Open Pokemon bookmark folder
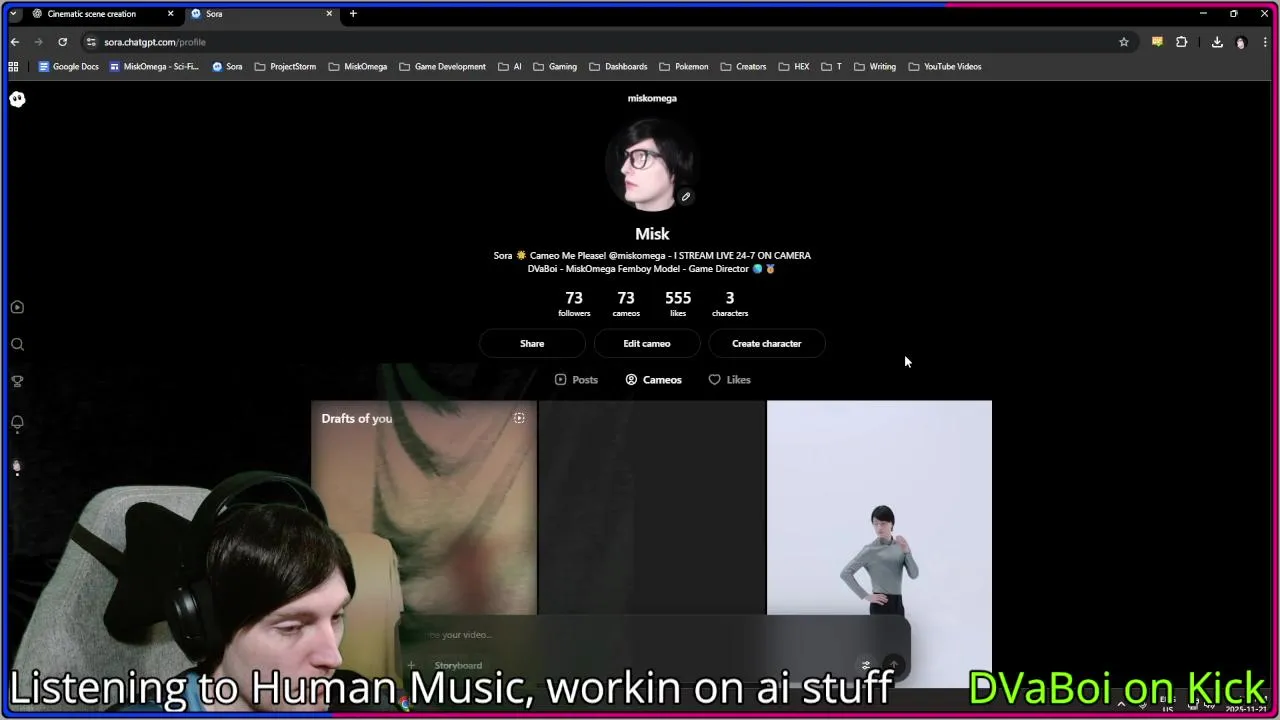1280x720 pixels. click(x=684, y=67)
